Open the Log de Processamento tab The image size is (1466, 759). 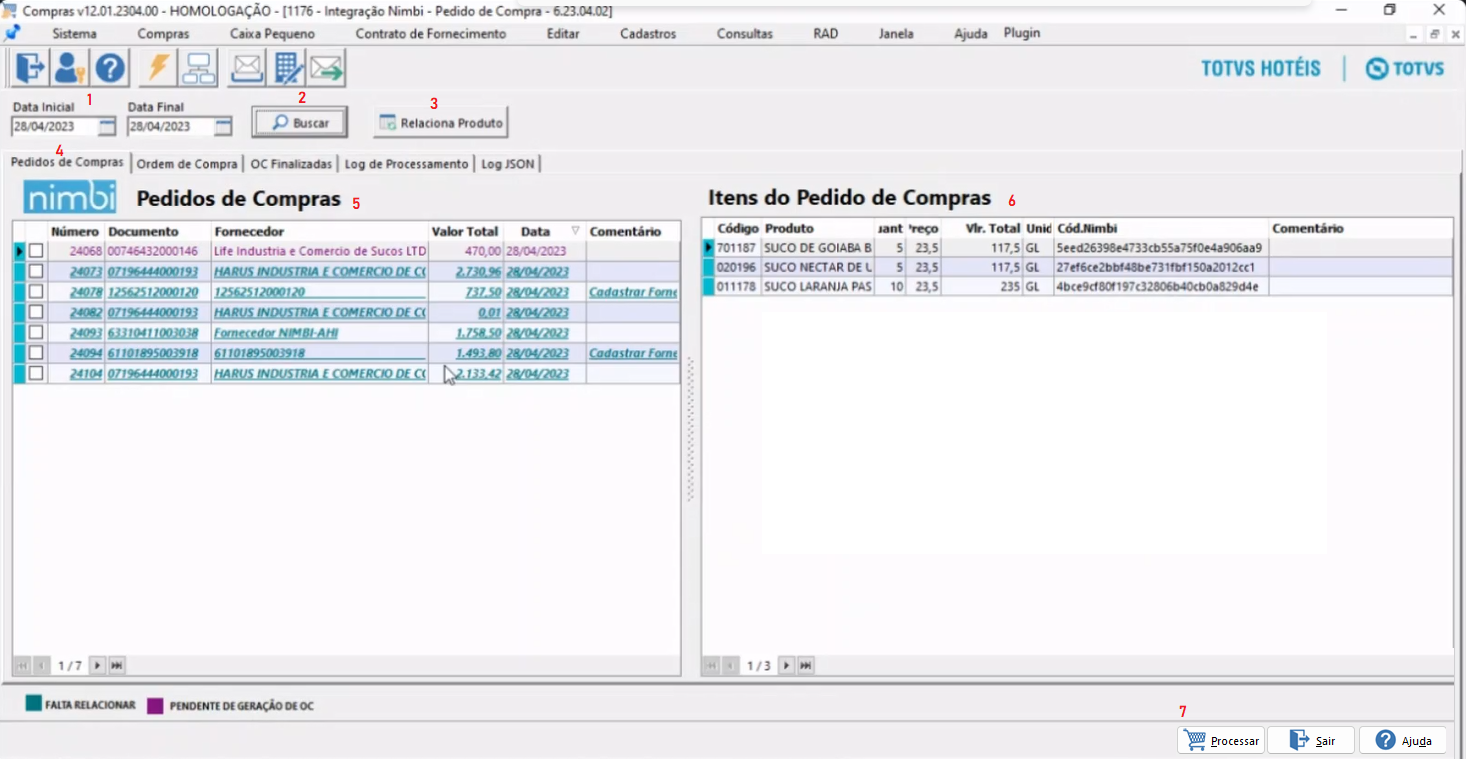pos(407,164)
